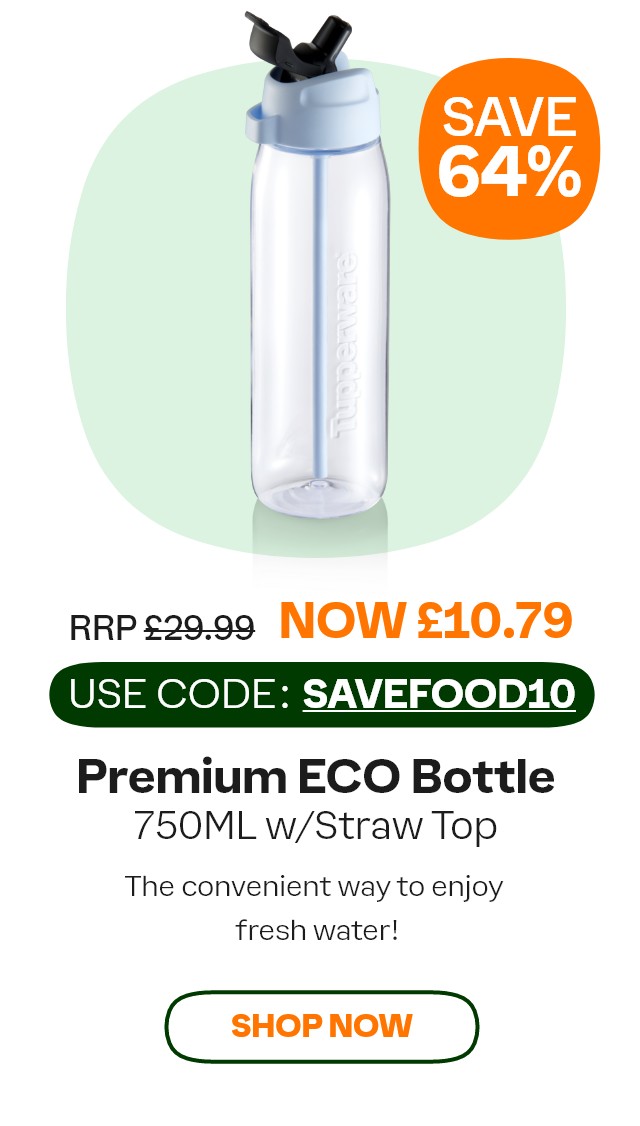Viewport: 640px width, 1126px height.
Task: Click the SHOP NOW button
Action: (x=321, y=1026)
